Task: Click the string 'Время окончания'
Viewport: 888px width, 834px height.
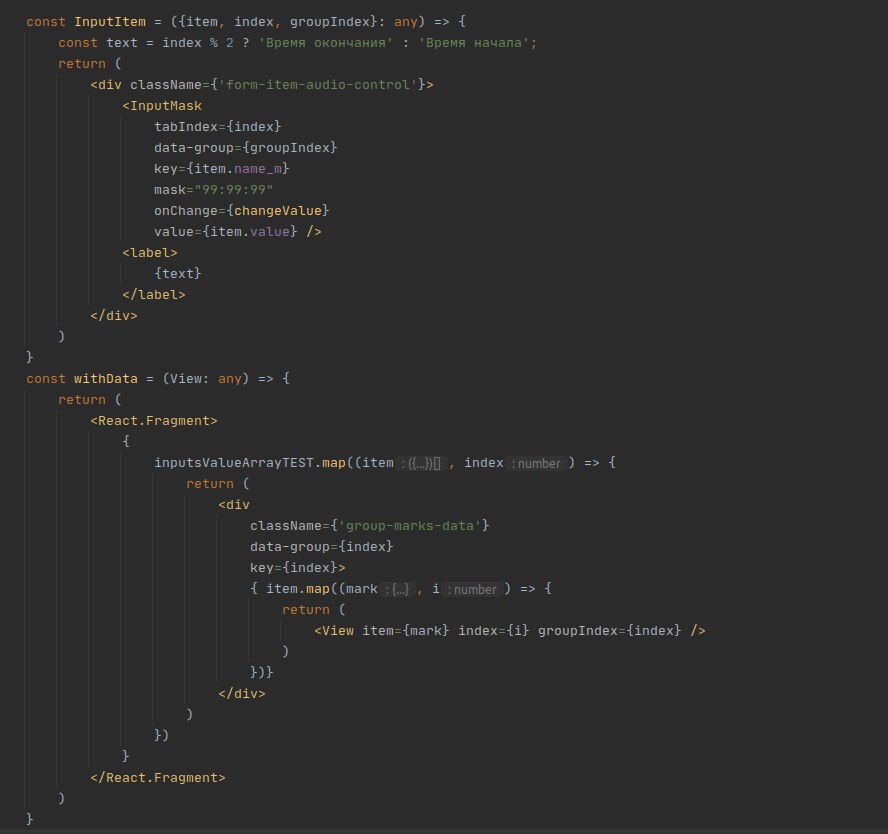Action: [326, 43]
